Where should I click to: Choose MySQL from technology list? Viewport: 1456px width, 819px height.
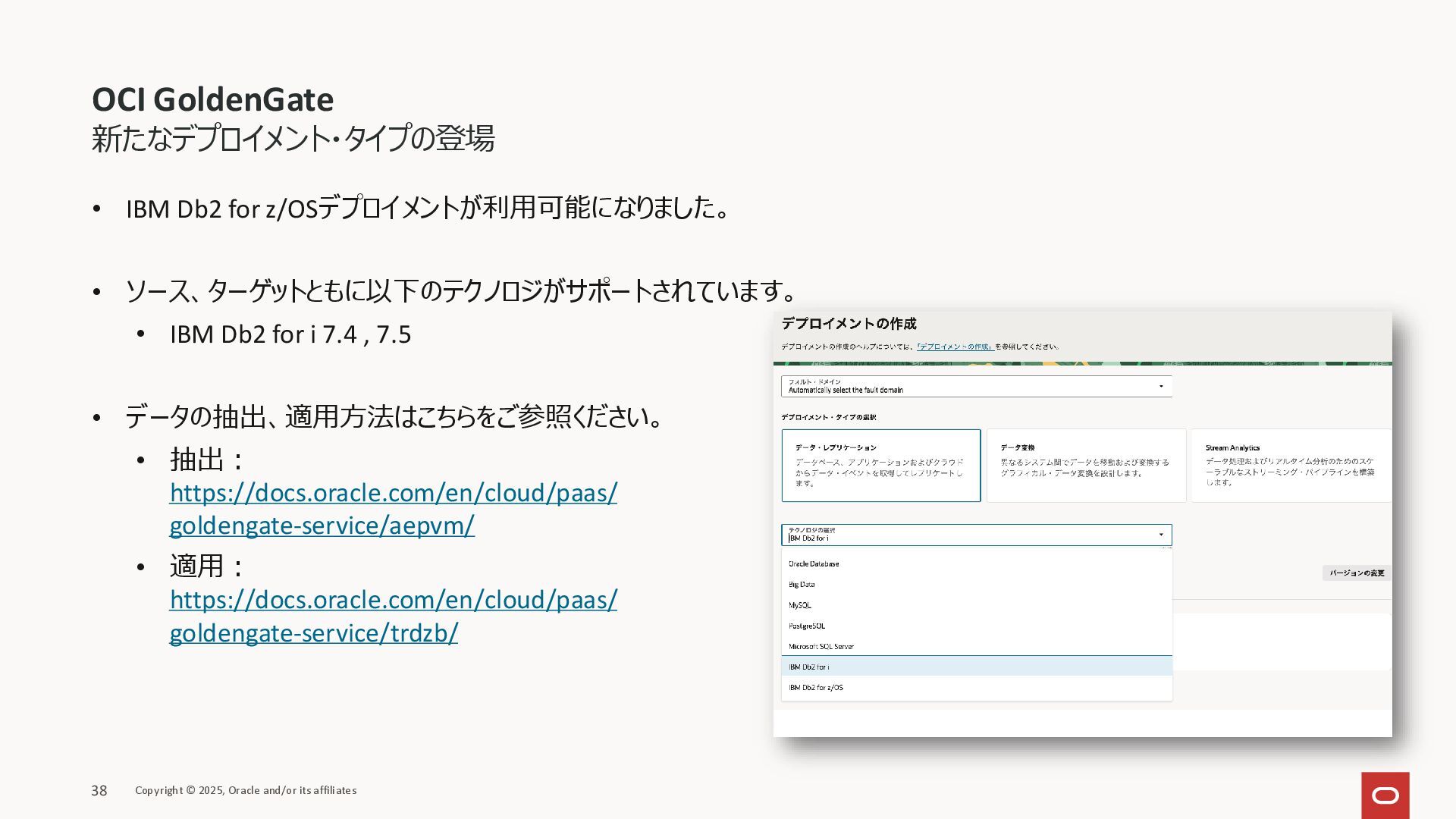tap(977, 605)
